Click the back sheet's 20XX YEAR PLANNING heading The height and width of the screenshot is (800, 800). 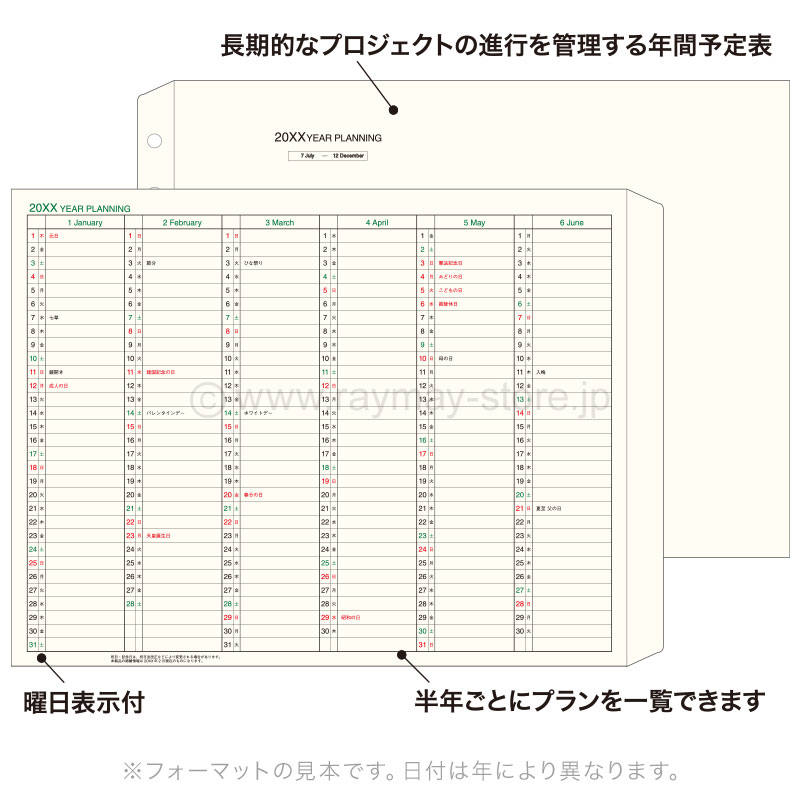pos(327,138)
